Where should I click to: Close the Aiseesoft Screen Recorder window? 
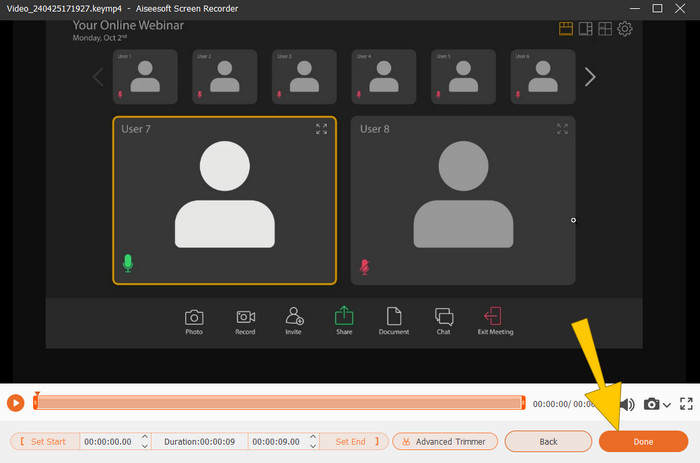679,8
